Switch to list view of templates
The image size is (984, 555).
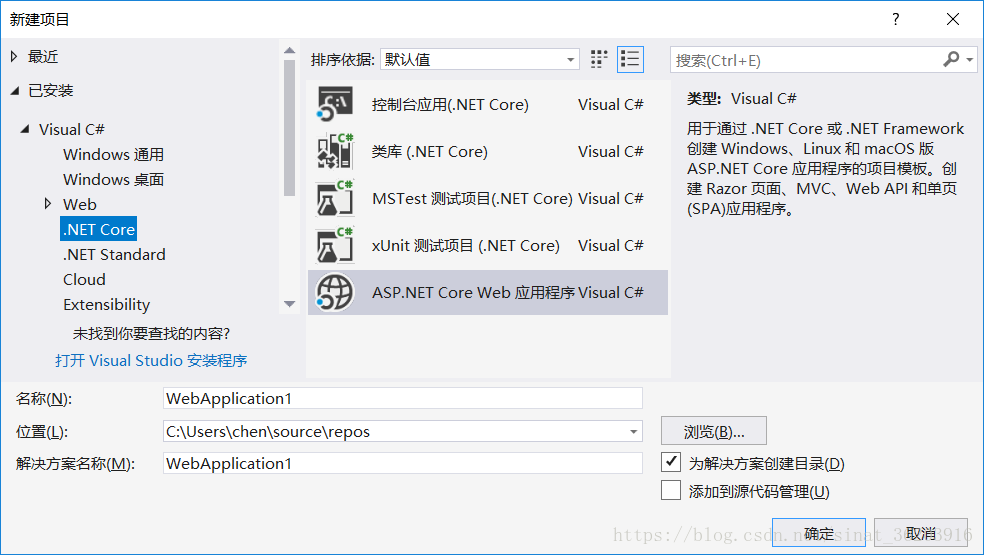tap(630, 60)
